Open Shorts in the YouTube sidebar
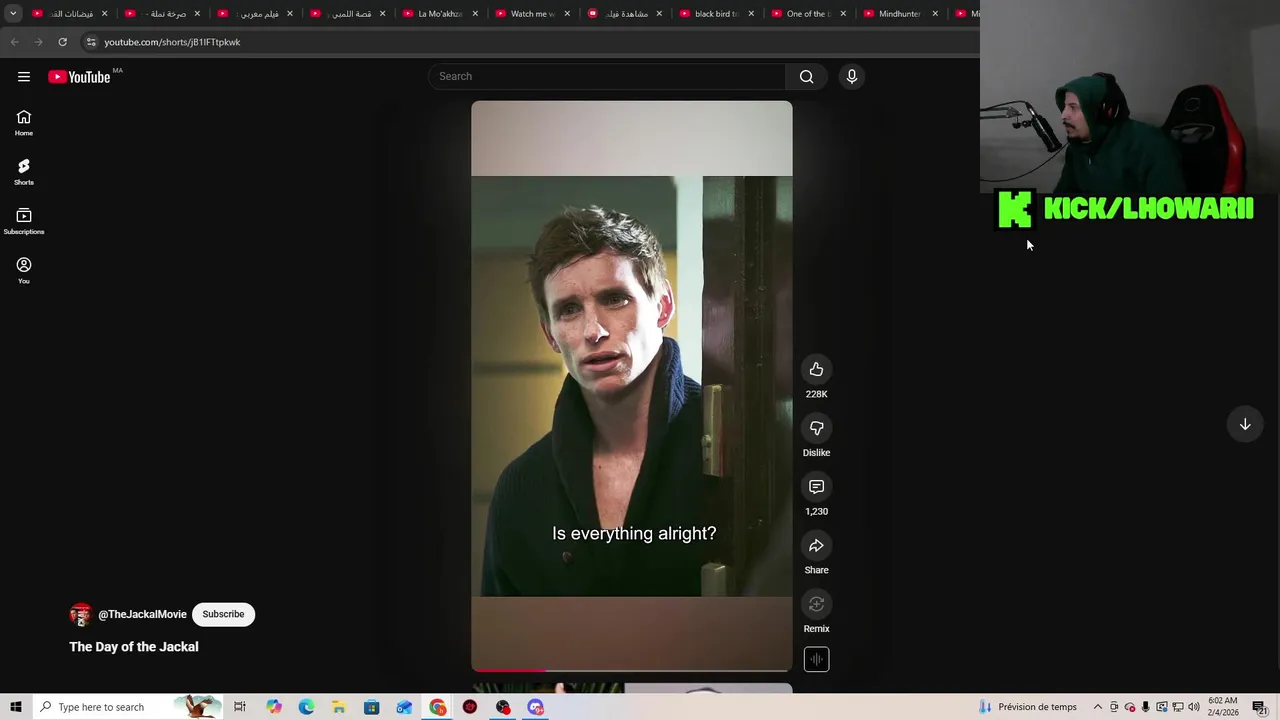Screen dimensions: 1280x720 tap(24, 172)
